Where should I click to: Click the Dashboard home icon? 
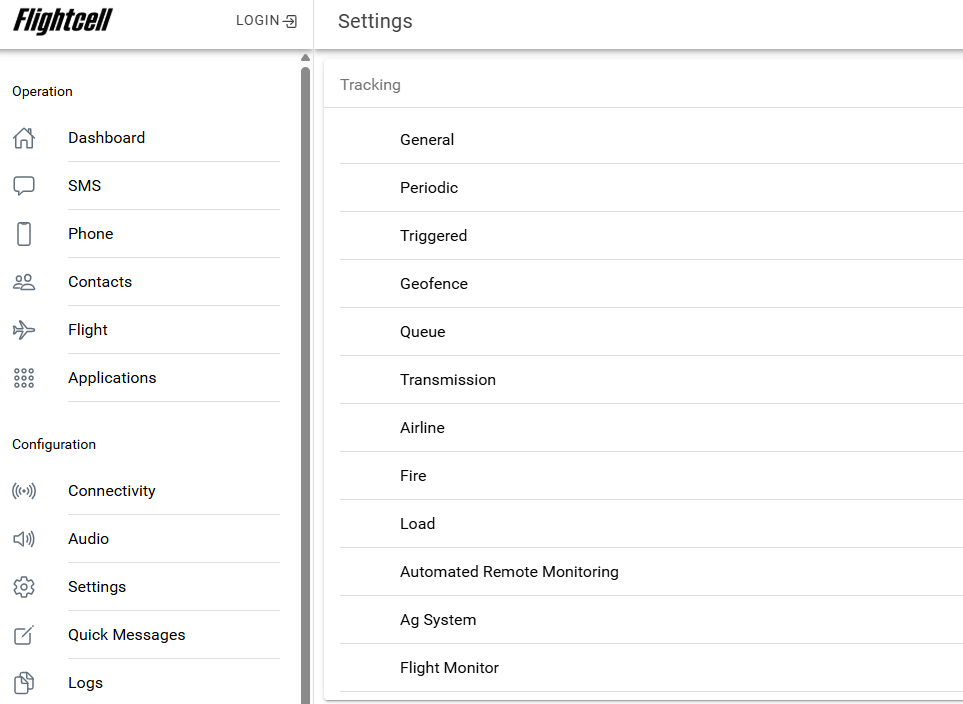coord(24,138)
